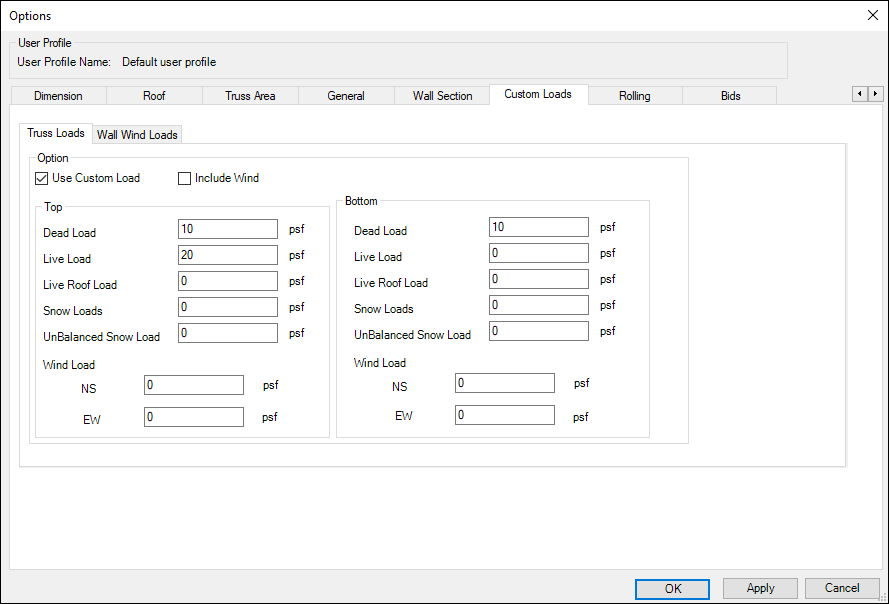
Task: Cancel the Options dialog
Action: (x=843, y=588)
